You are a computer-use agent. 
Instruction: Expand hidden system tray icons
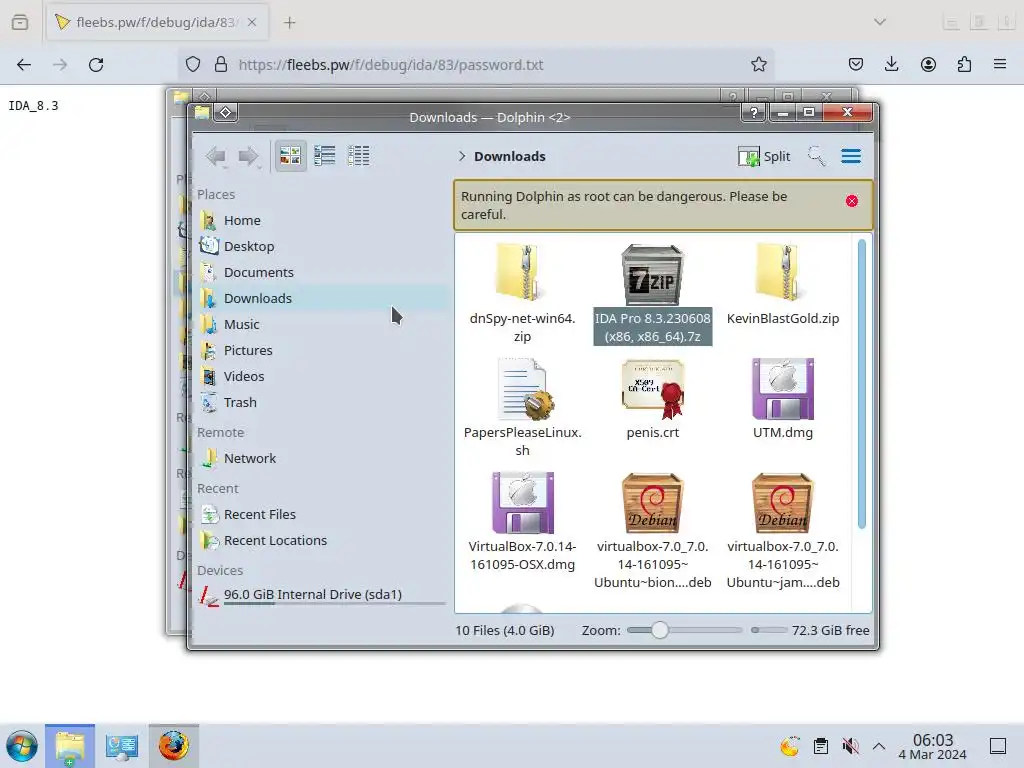[x=879, y=746]
